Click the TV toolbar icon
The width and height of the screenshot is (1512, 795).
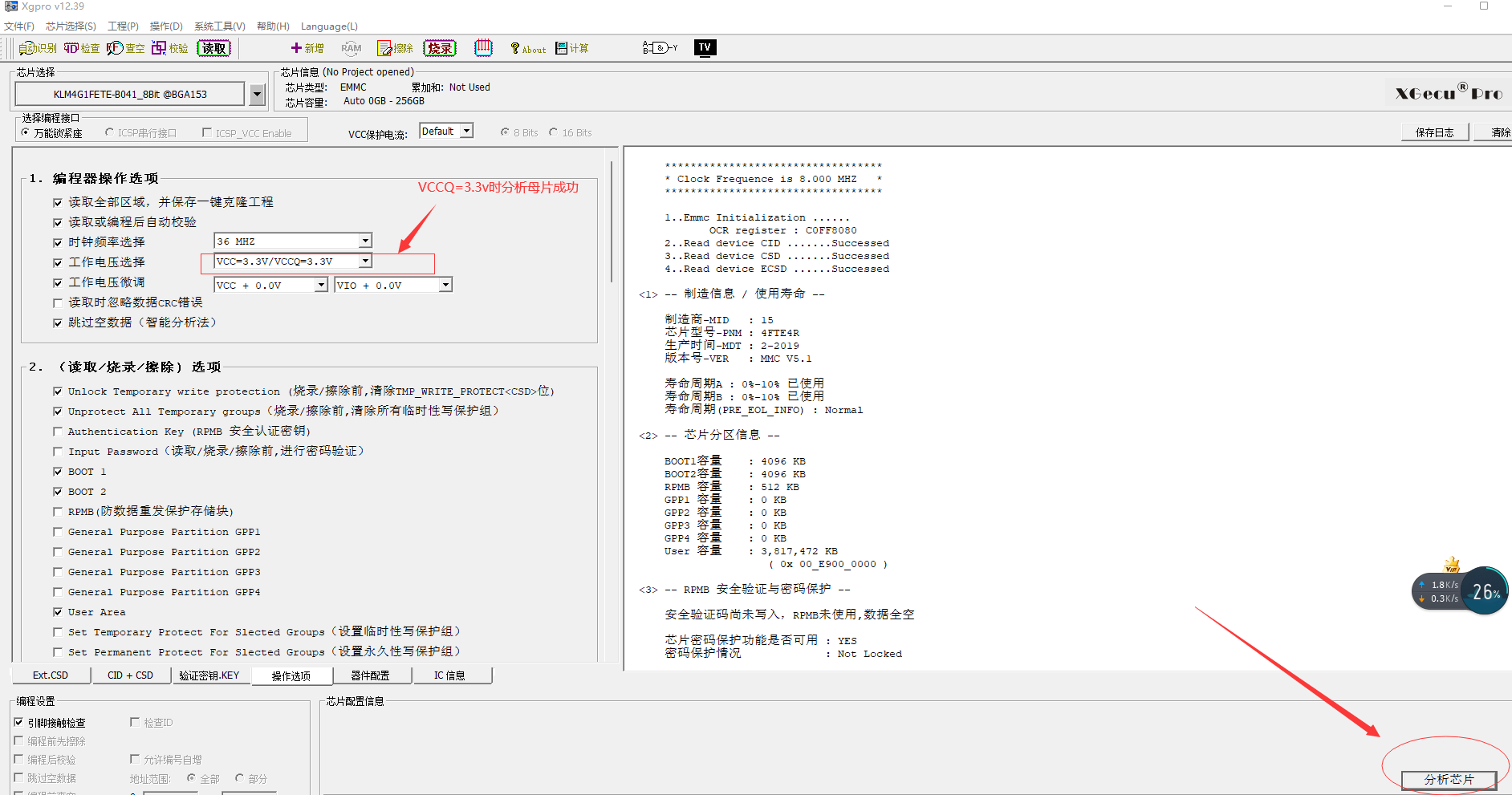pyautogui.click(x=705, y=47)
